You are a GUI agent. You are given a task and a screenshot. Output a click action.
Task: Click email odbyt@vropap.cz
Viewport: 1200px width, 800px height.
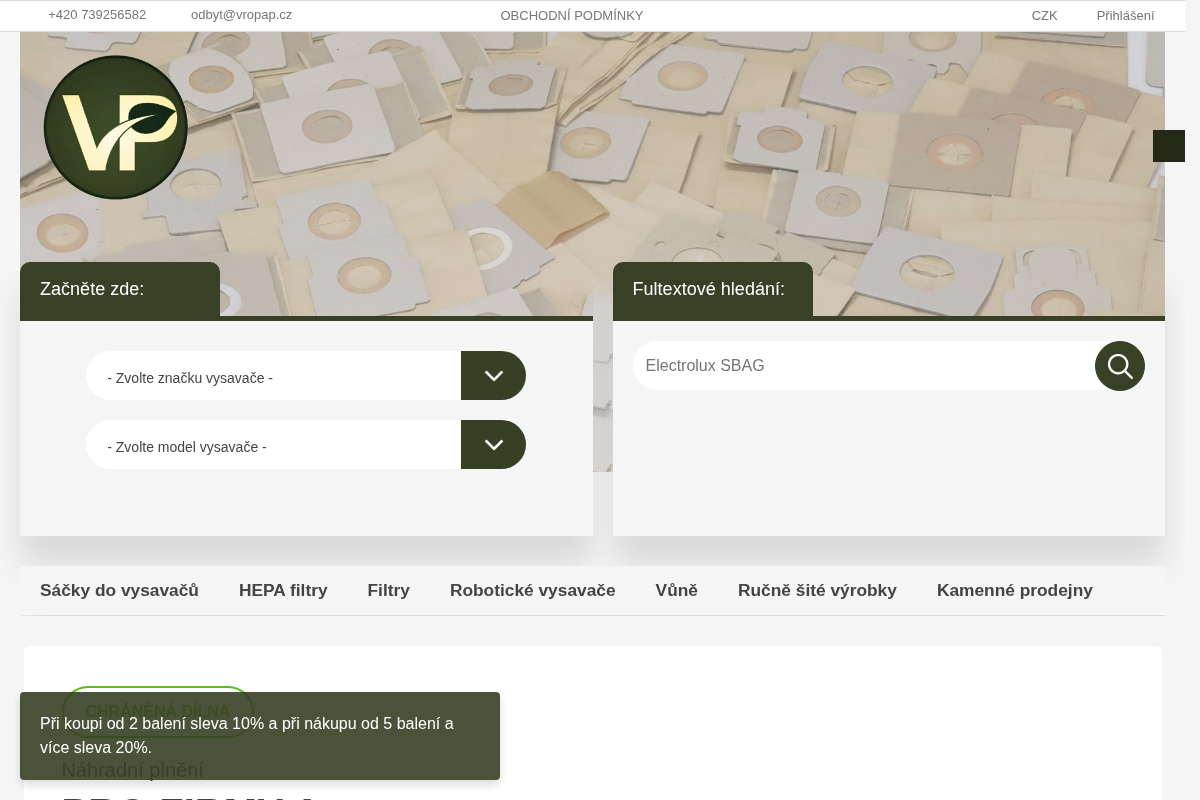pyautogui.click(x=241, y=15)
